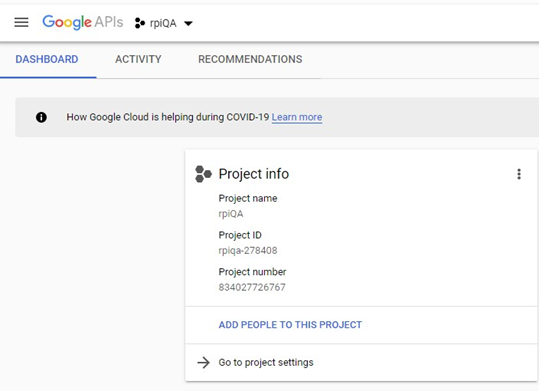Viewport: 539px width, 391px height.
Task: Click the hexagon icon beside Project info
Action: [203, 174]
